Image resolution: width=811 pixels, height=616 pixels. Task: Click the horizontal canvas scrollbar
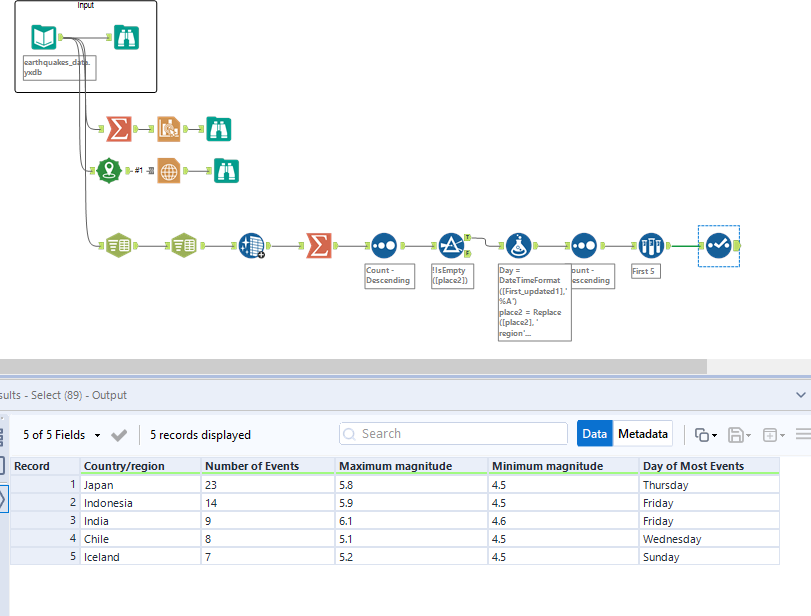point(353,366)
